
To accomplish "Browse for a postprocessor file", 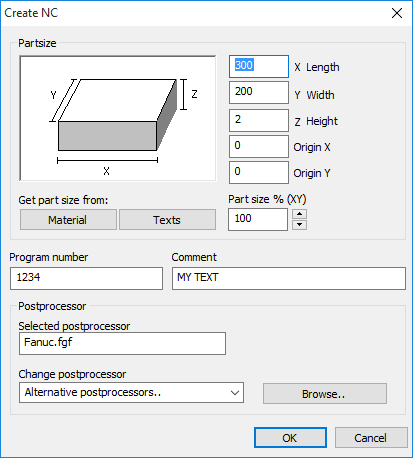I will 325,394.
